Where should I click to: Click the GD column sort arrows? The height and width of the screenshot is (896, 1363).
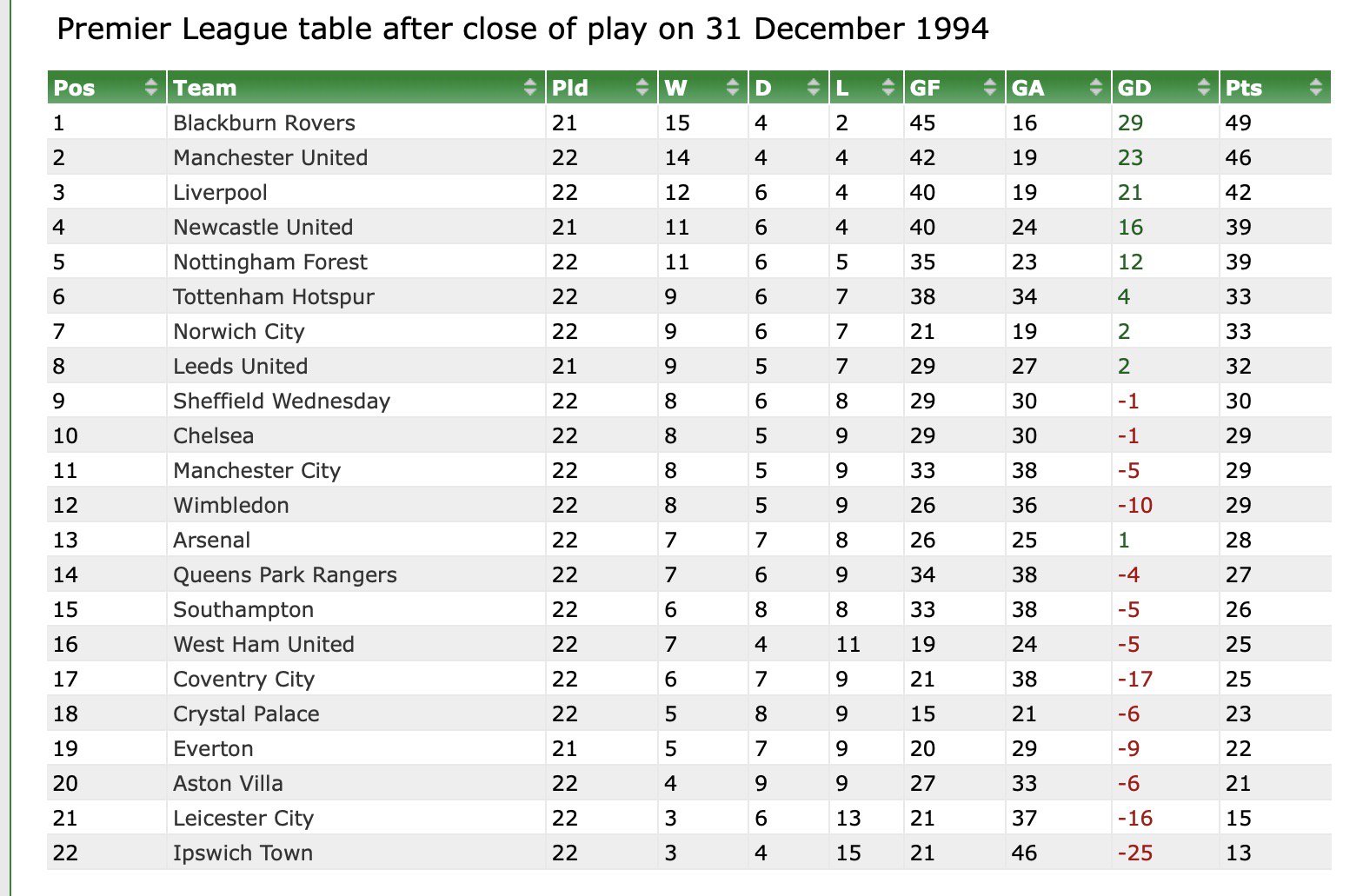1204,87
